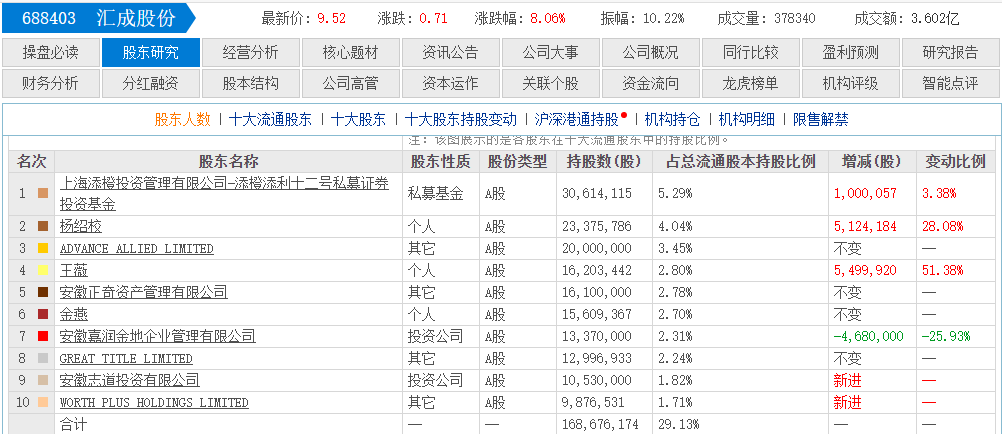Select the 股东研究 tab
This screenshot has width=1002, height=434.
[151, 52]
